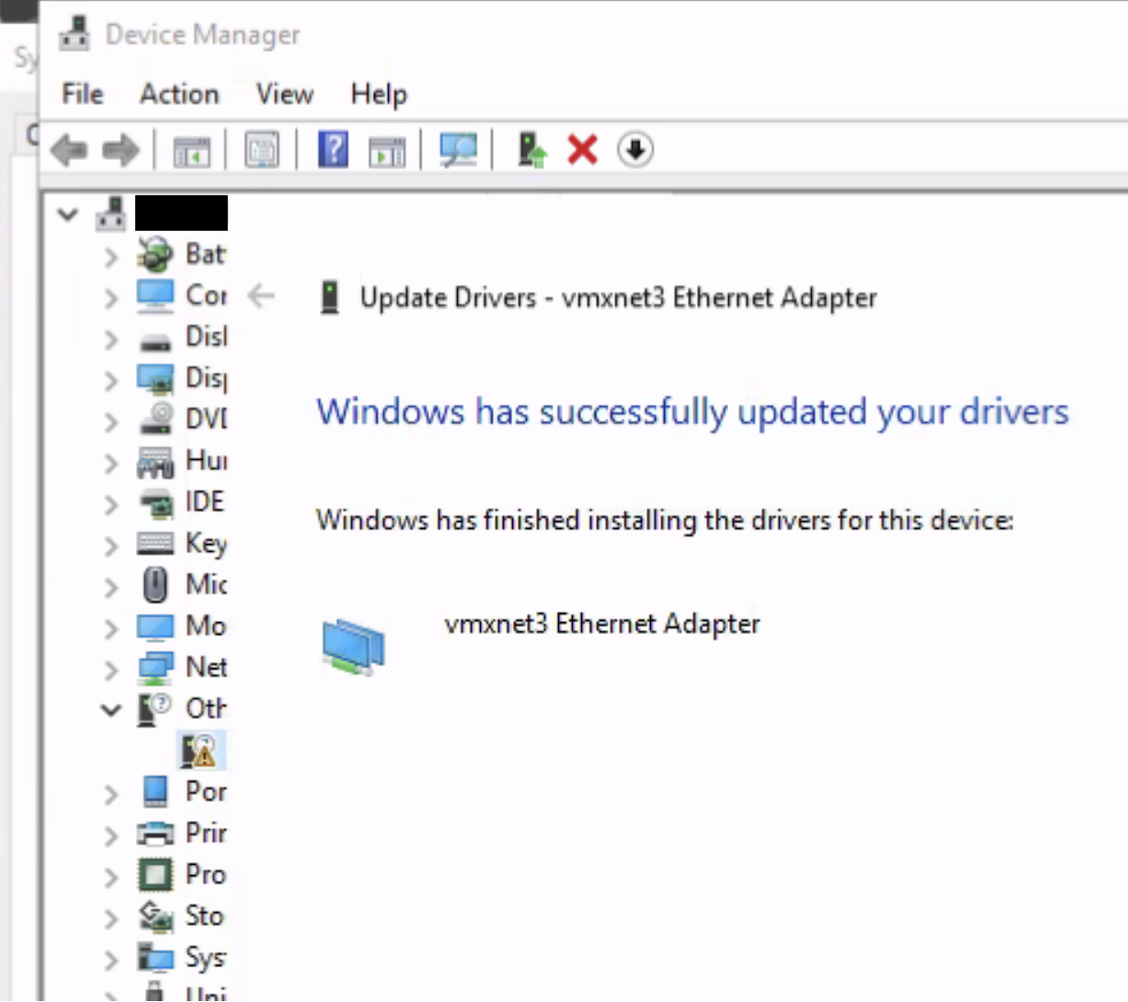The height and width of the screenshot is (1002, 1128).
Task: Expand the DVD drives tree node
Action: click(x=111, y=422)
